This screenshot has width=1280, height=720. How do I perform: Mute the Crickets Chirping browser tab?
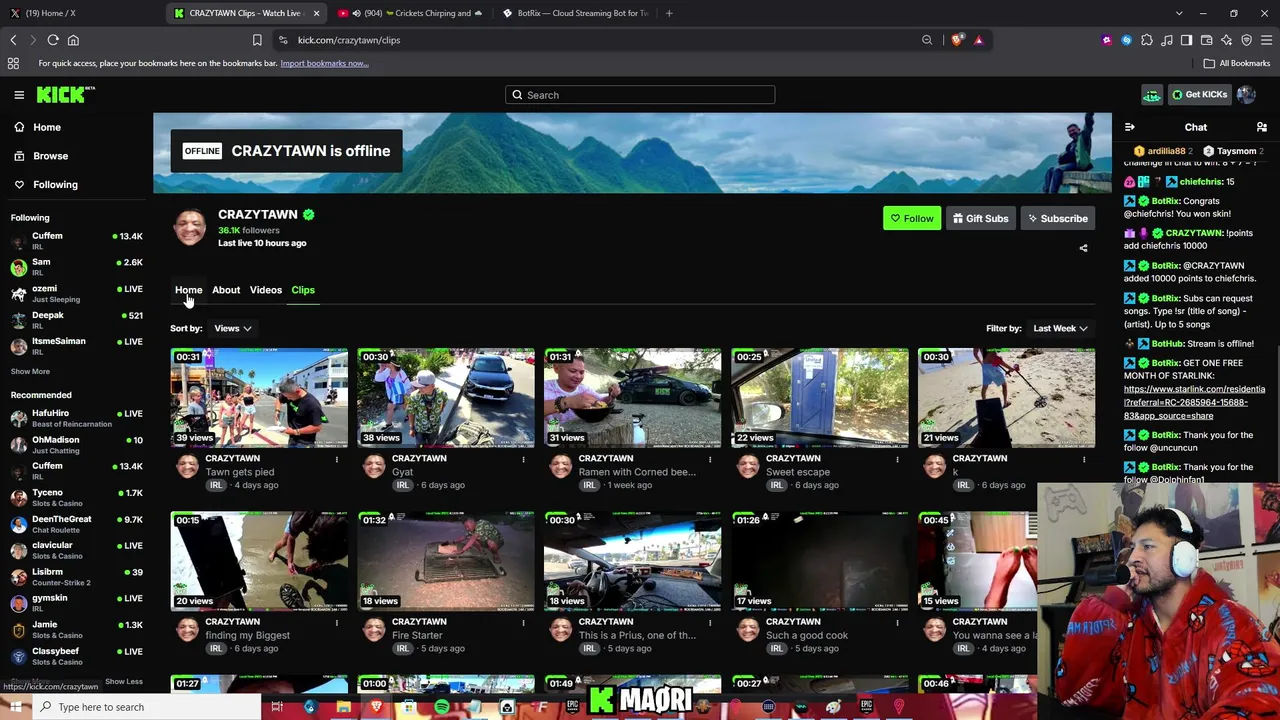tap(357, 13)
